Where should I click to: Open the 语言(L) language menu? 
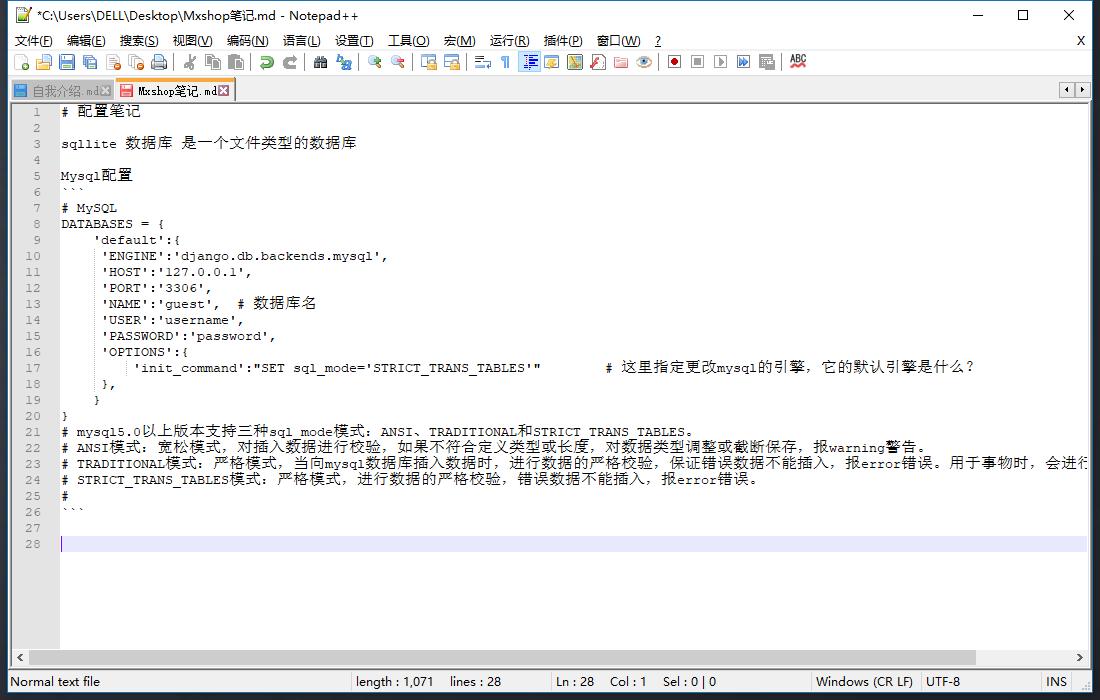(302, 41)
